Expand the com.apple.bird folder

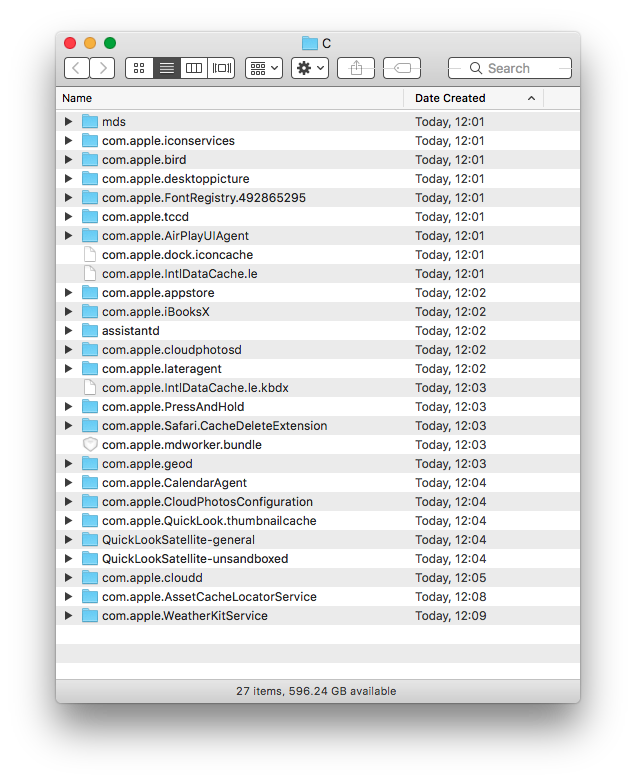coord(68,159)
